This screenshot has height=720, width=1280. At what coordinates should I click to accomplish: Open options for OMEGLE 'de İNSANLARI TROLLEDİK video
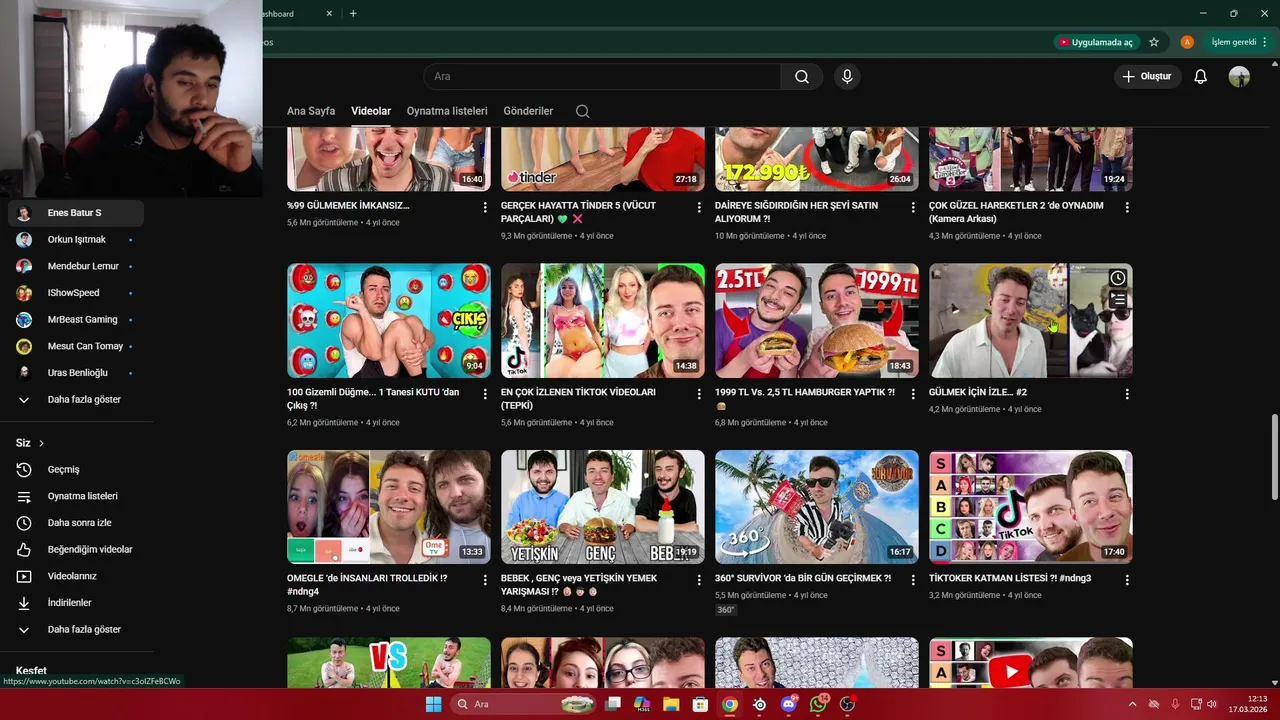pyautogui.click(x=485, y=580)
